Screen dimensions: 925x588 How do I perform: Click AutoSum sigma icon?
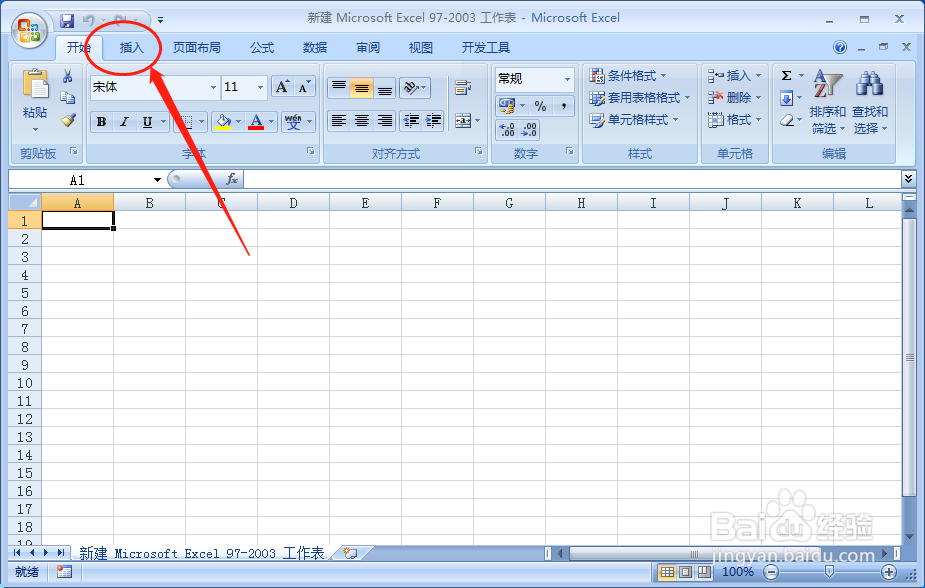(x=786, y=75)
